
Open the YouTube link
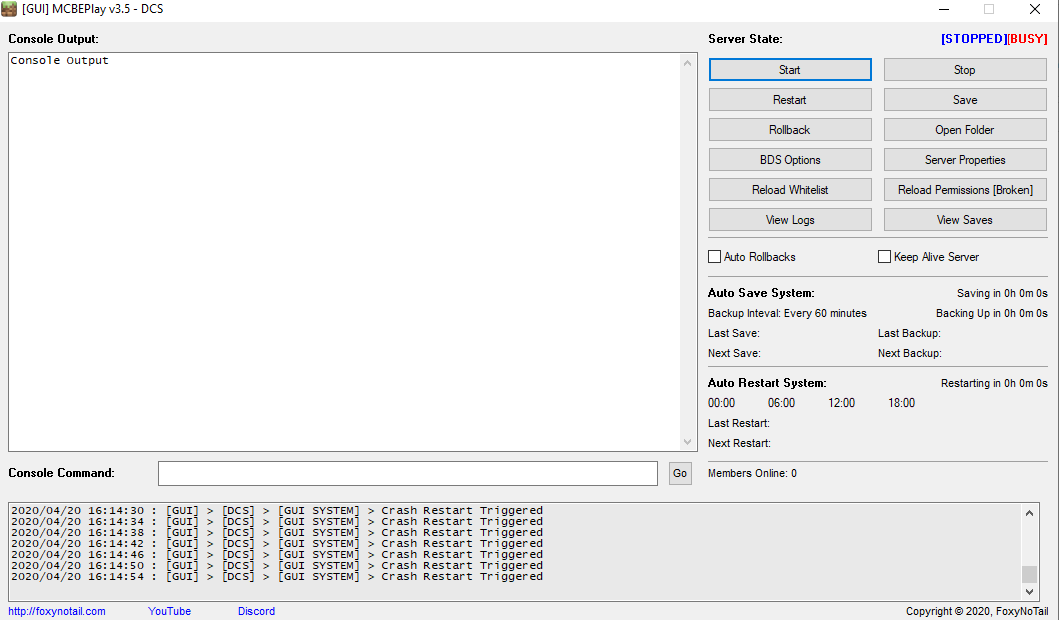point(169,611)
